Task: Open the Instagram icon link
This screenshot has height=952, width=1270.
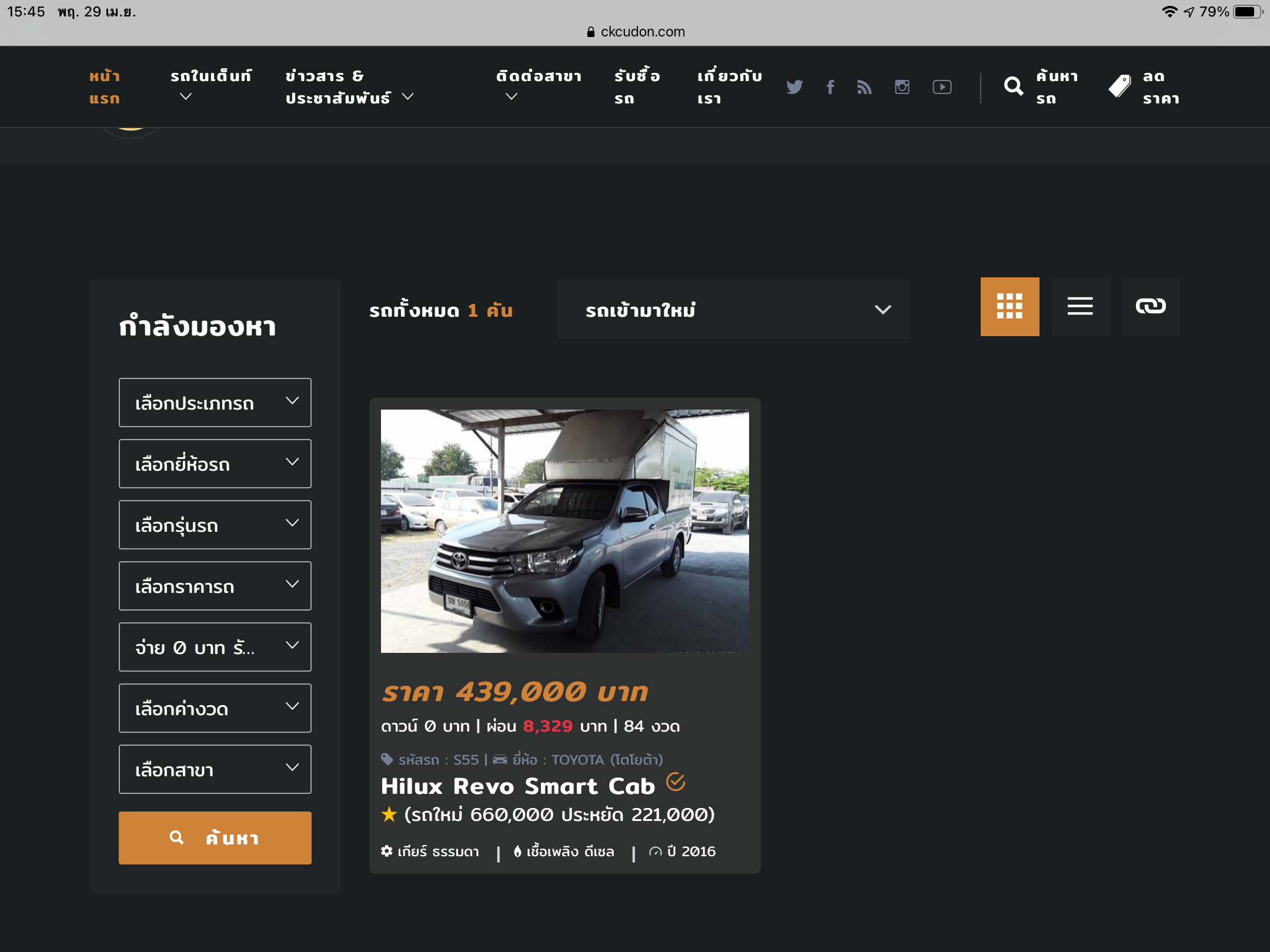Action: (902, 87)
